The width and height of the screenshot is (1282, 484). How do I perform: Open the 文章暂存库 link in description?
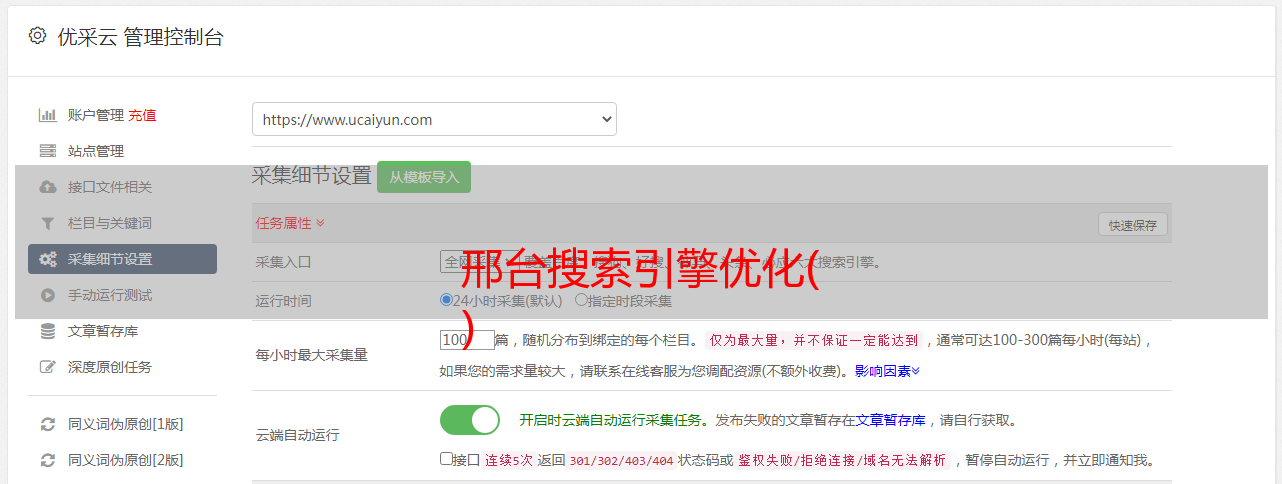pos(890,420)
